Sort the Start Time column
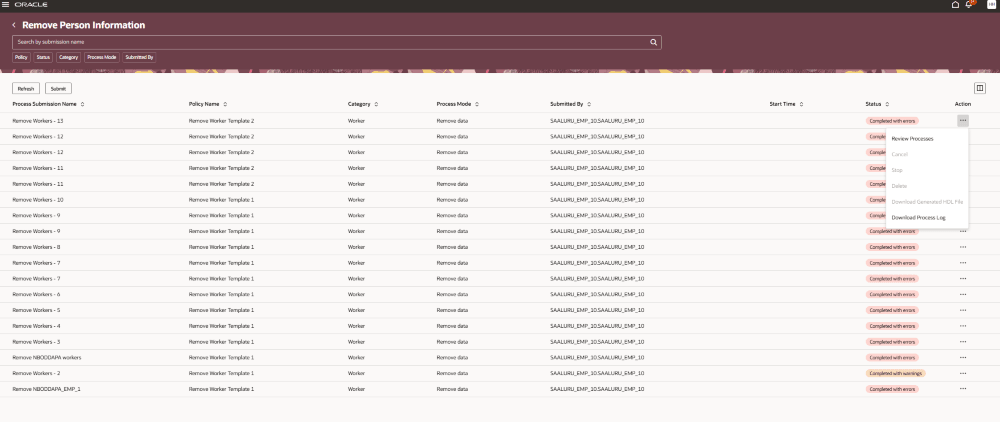 coord(801,104)
